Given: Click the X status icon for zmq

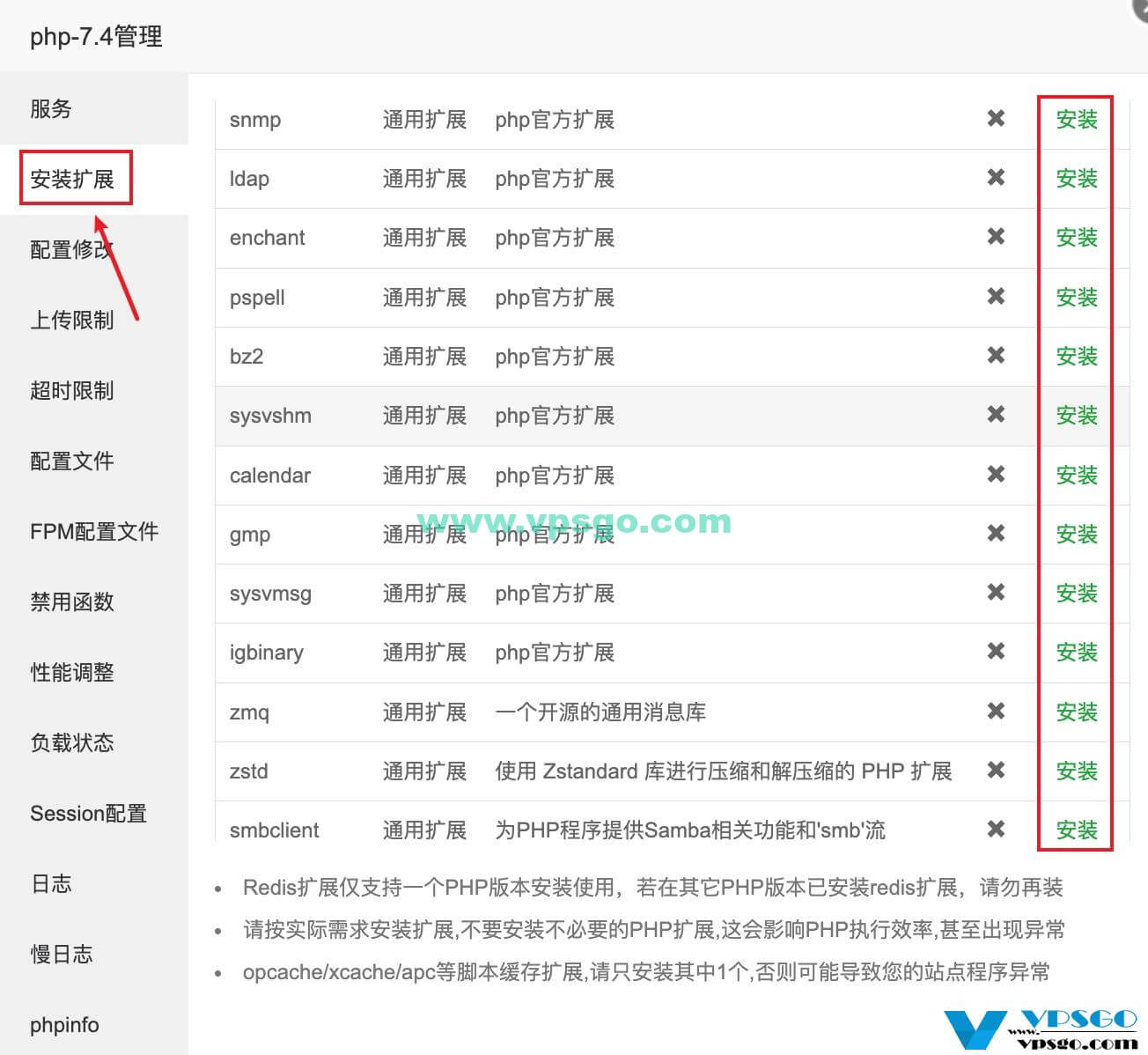Looking at the screenshot, I should [996, 711].
